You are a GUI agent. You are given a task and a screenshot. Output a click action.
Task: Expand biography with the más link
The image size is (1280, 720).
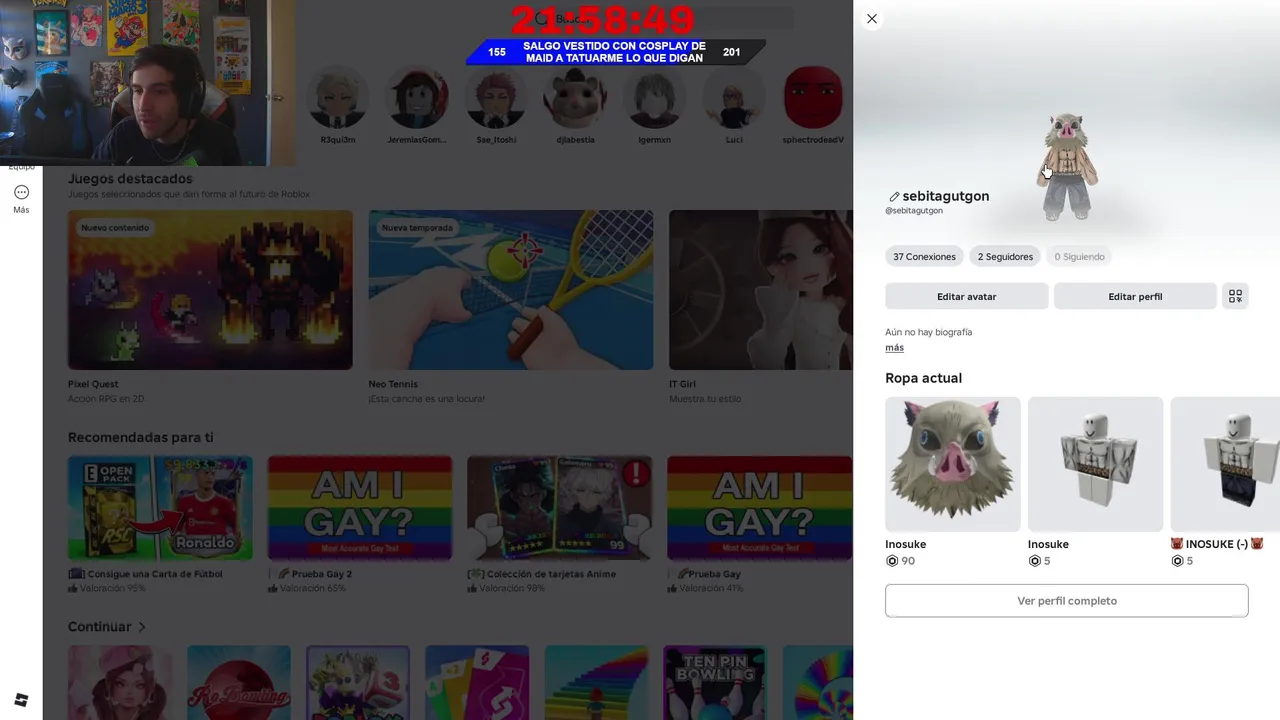tap(894, 348)
